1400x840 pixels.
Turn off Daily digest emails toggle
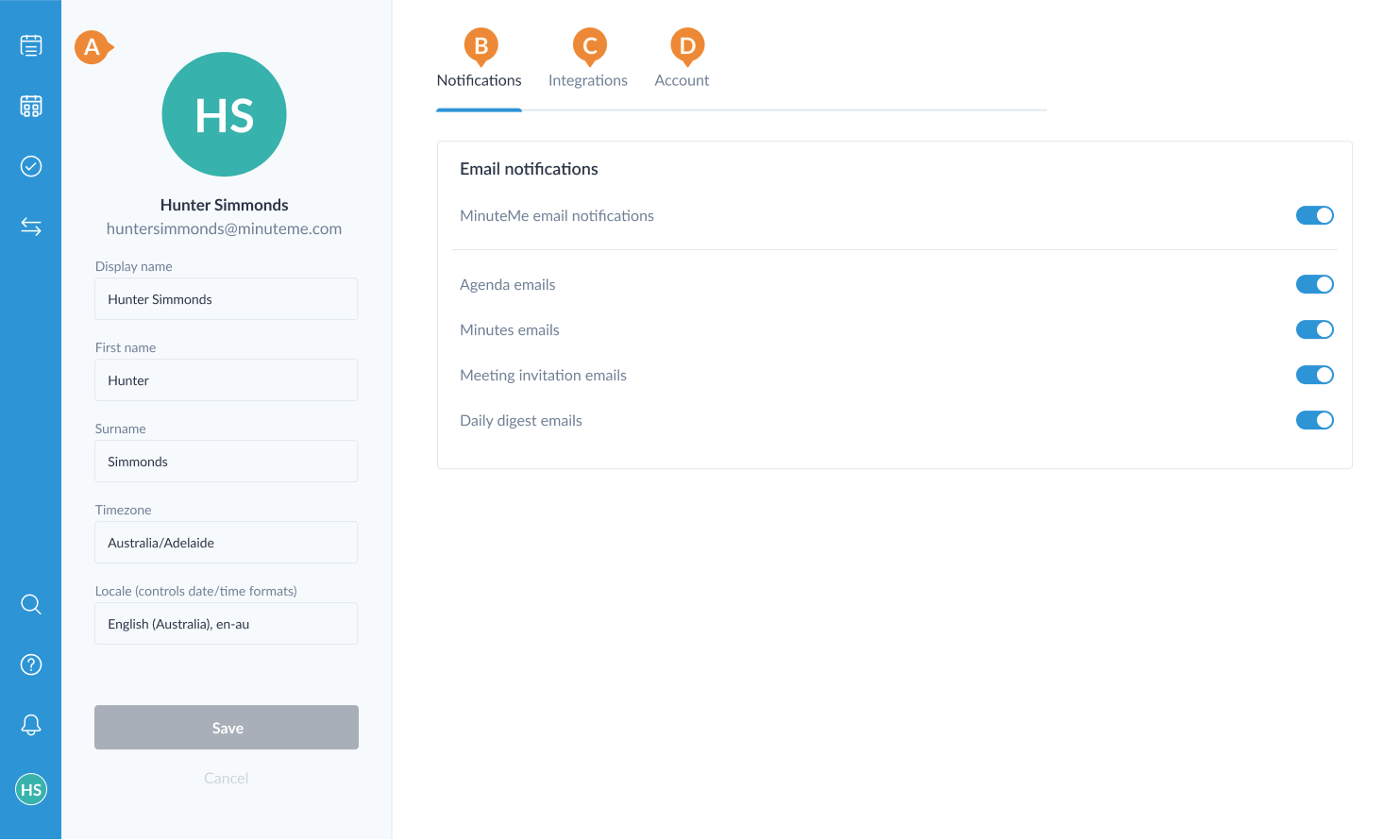pos(1314,420)
